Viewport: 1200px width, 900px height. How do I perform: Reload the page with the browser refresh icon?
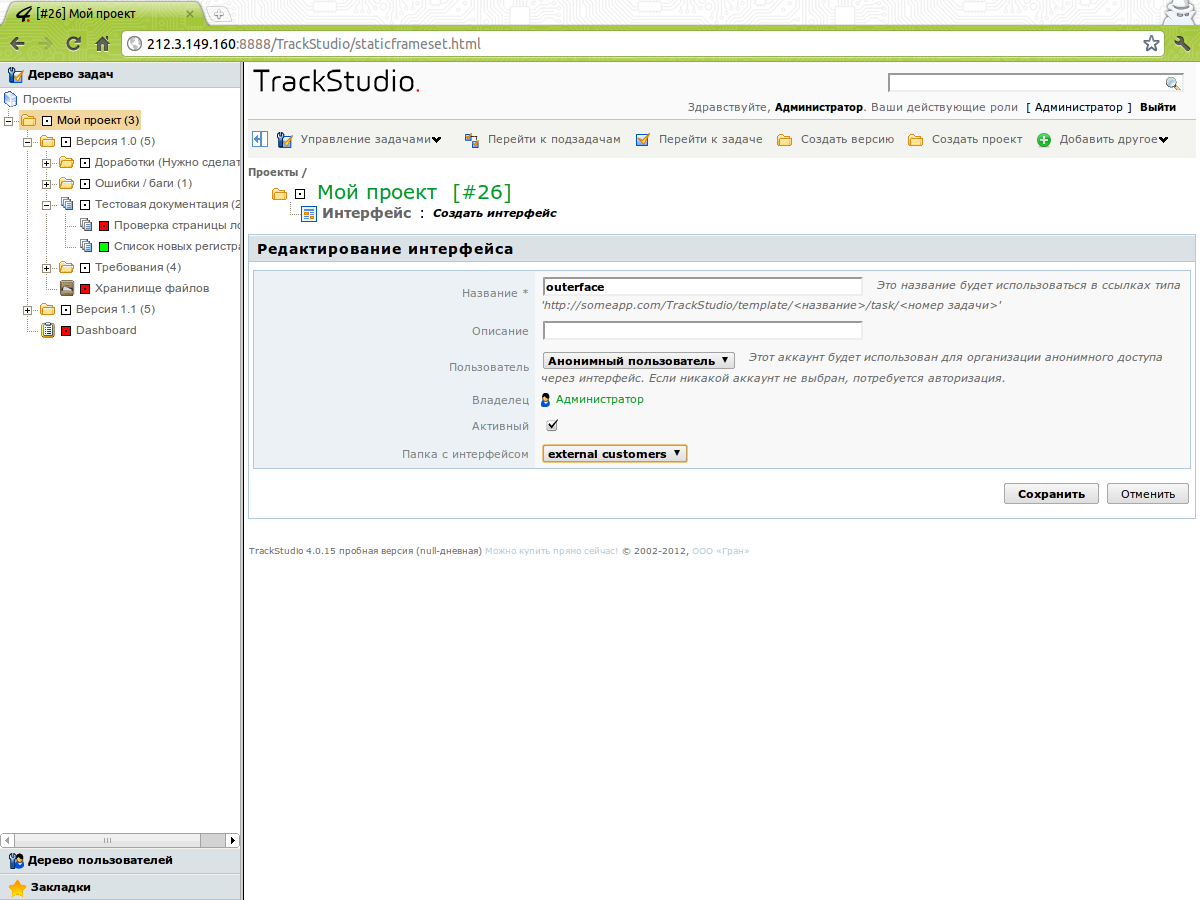coord(73,44)
